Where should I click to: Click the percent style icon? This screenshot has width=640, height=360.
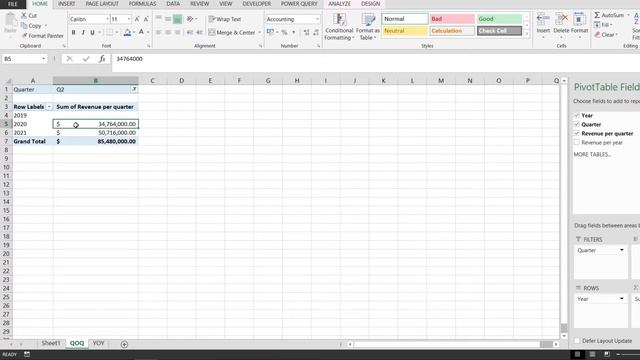[x=284, y=32]
